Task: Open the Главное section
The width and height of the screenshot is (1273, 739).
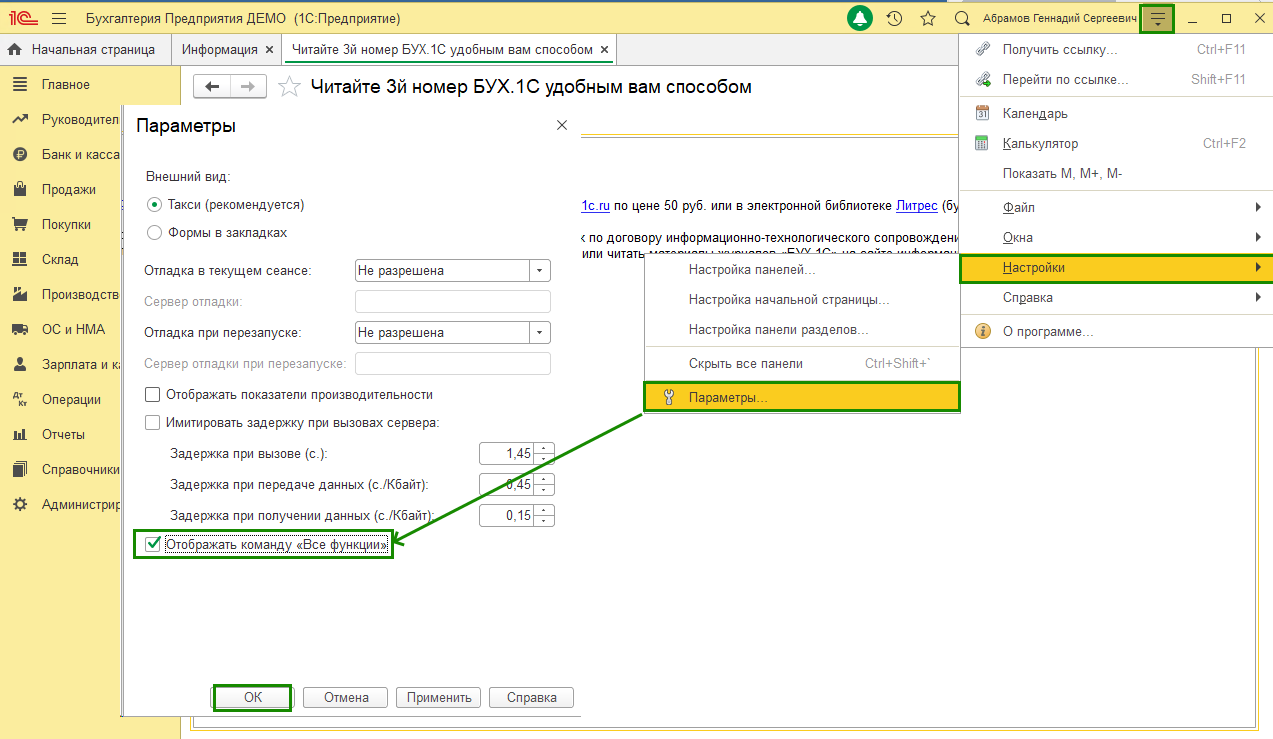Action: click(x=66, y=85)
